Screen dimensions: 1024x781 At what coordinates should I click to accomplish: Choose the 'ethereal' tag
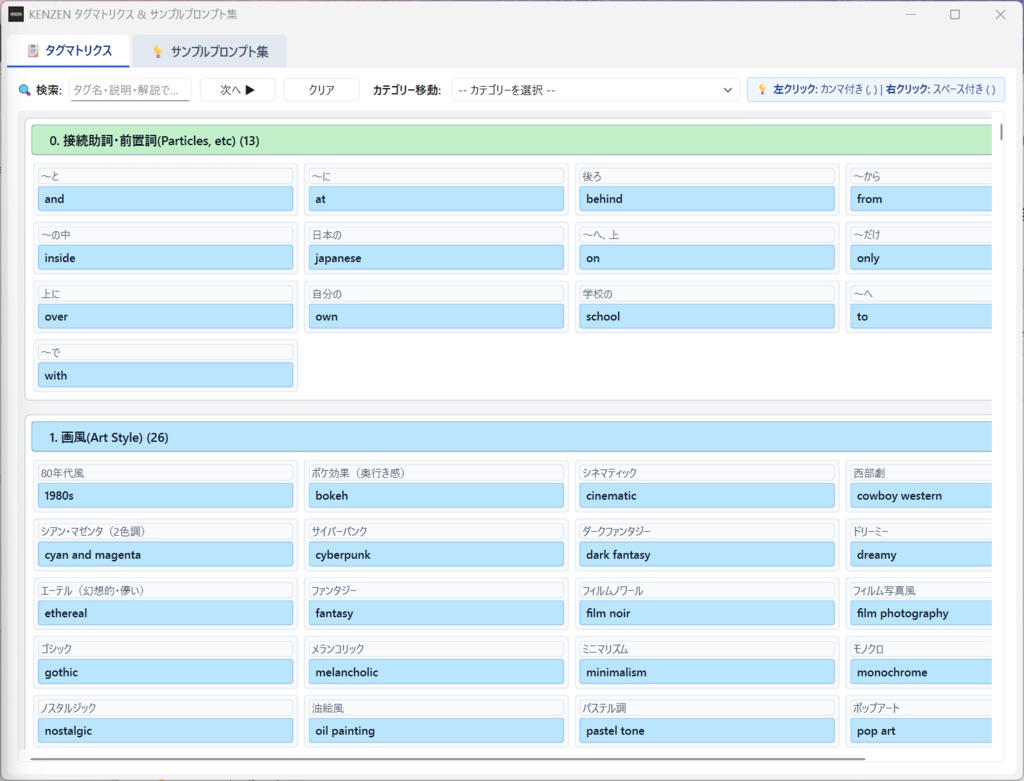(x=165, y=613)
